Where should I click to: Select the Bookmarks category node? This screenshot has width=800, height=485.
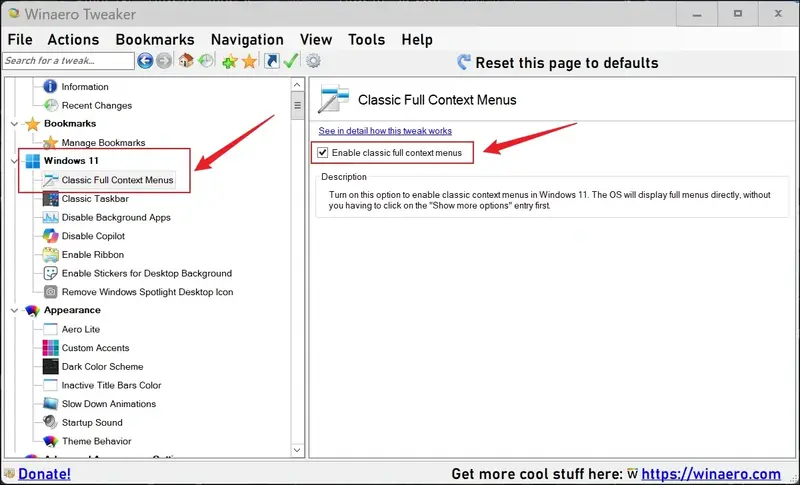[x=70, y=123]
